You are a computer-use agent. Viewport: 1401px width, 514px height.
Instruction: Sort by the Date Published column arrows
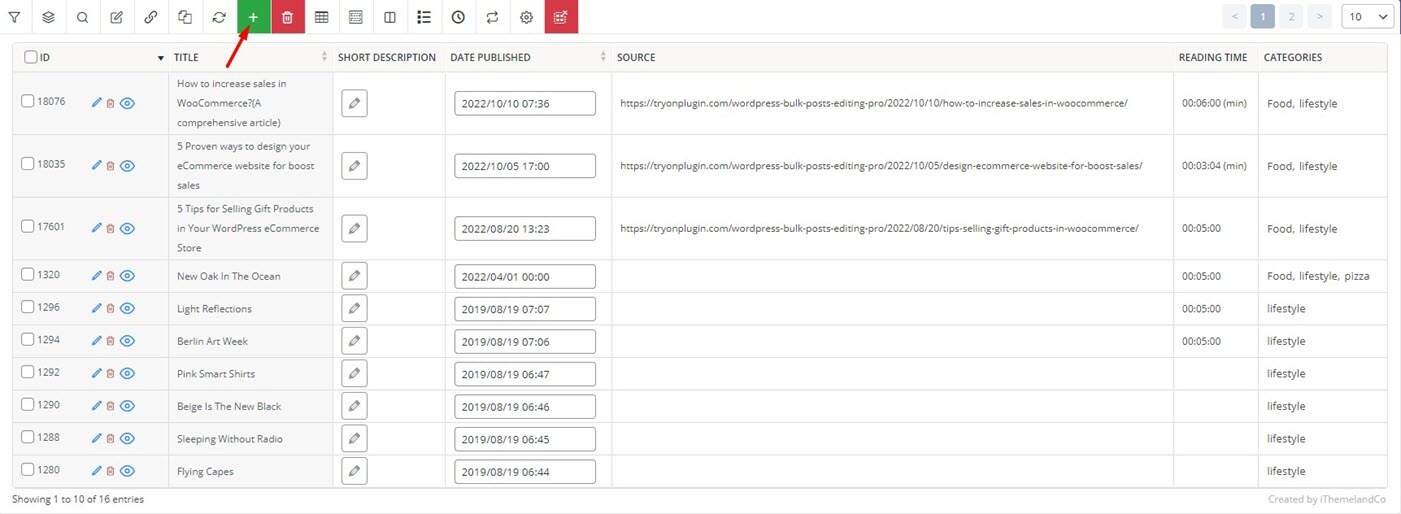coord(603,57)
